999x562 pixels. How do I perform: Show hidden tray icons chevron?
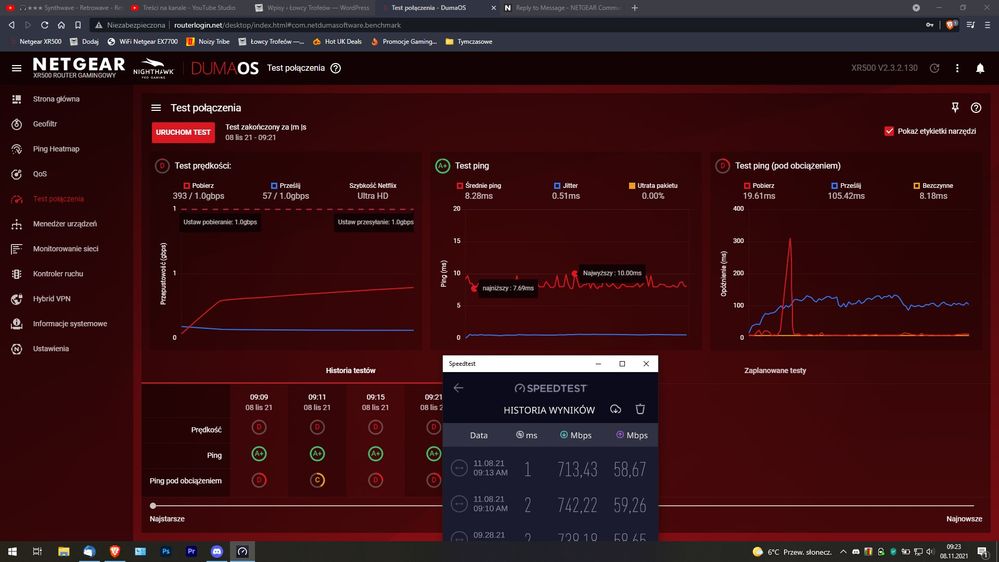point(843,552)
